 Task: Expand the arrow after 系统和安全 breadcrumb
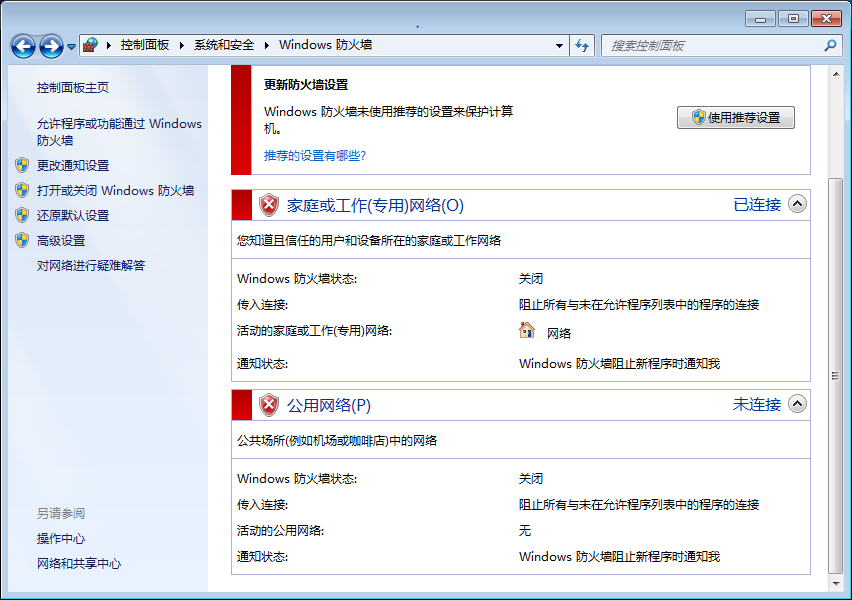(266, 46)
